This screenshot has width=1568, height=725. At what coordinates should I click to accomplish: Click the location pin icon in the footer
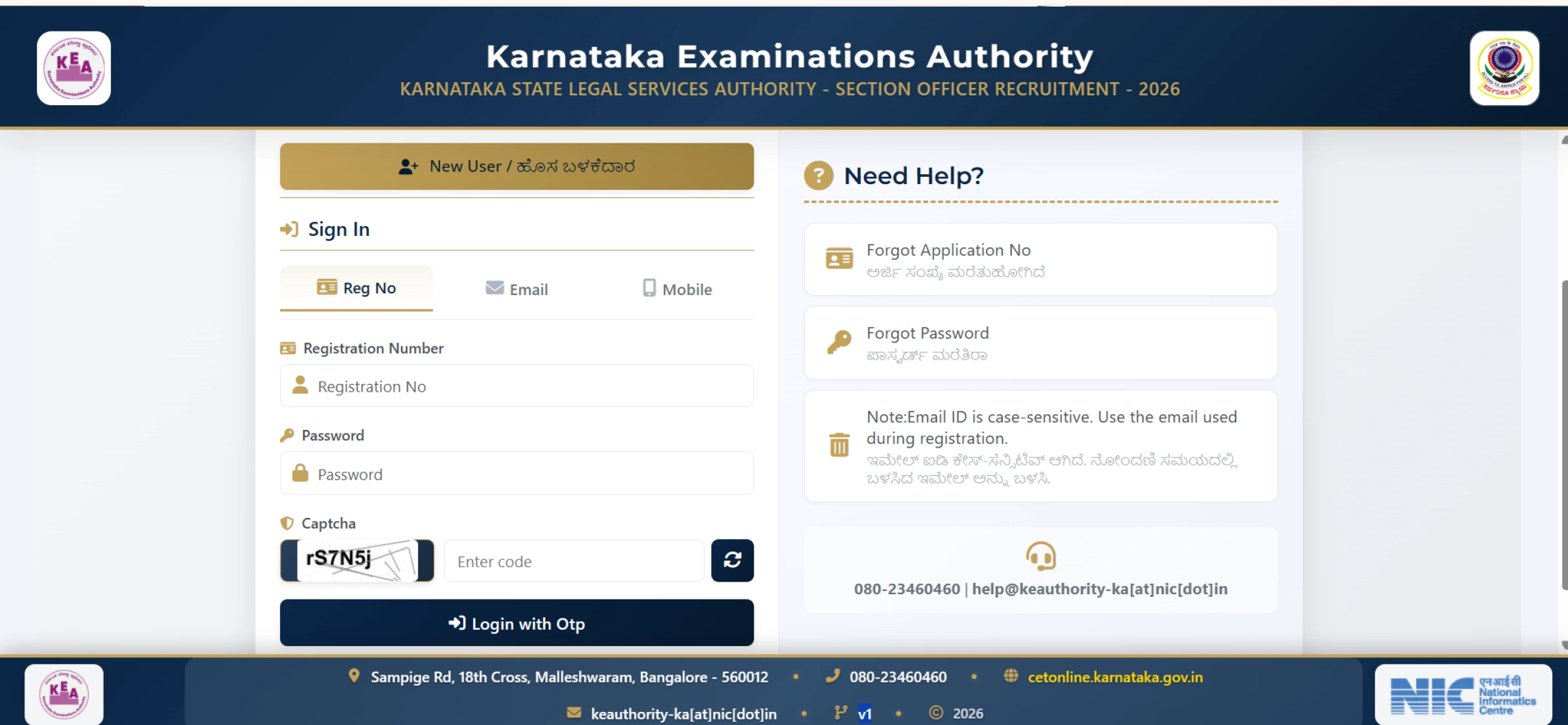click(x=354, y=676)
